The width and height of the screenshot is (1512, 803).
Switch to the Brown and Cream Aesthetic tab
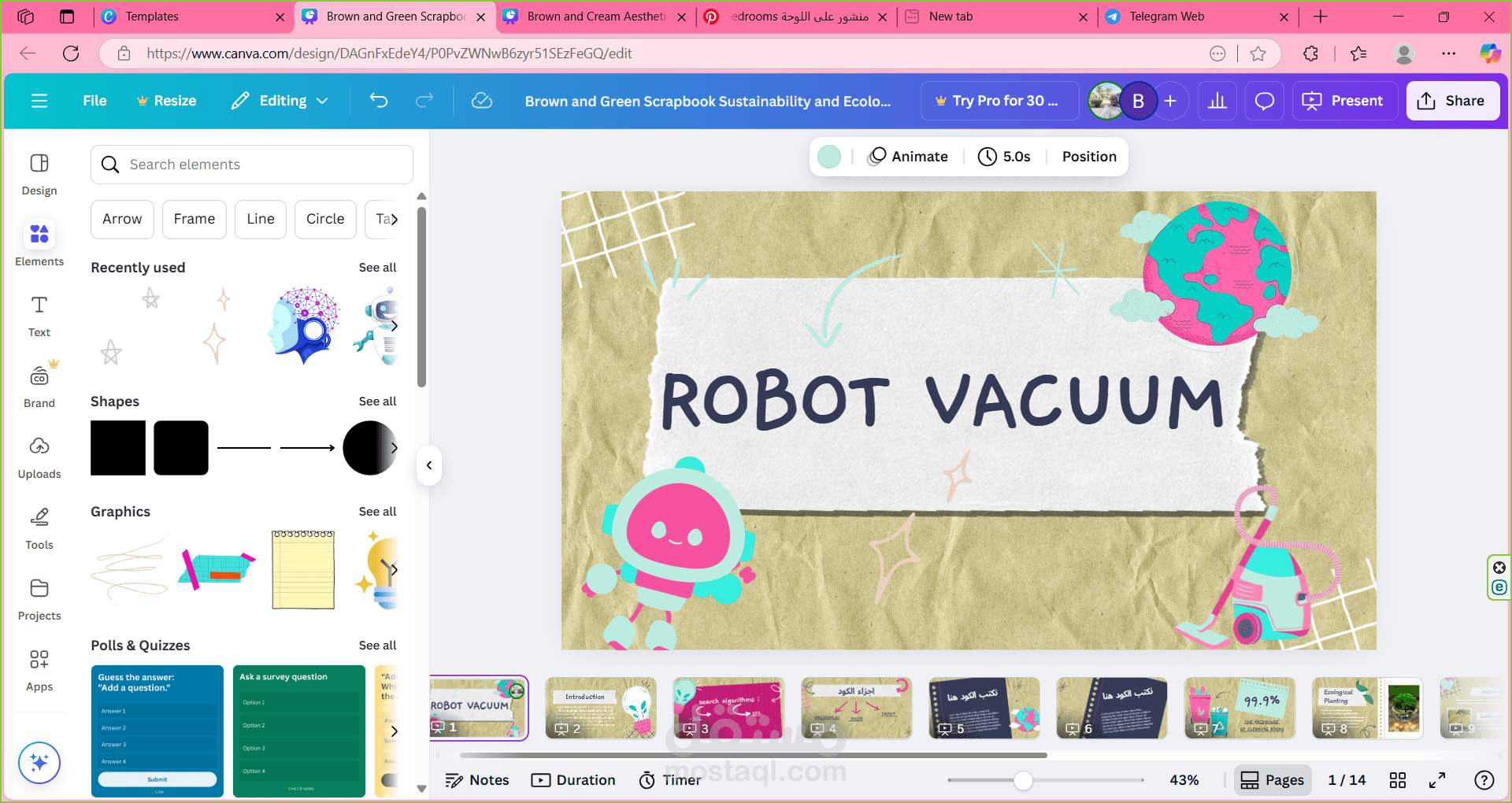click(x=595, y=17)
